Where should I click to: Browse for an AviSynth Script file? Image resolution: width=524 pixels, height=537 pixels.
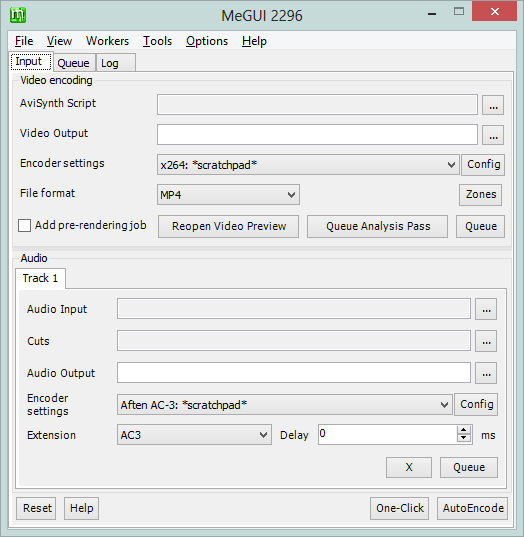tap(493, 105)
